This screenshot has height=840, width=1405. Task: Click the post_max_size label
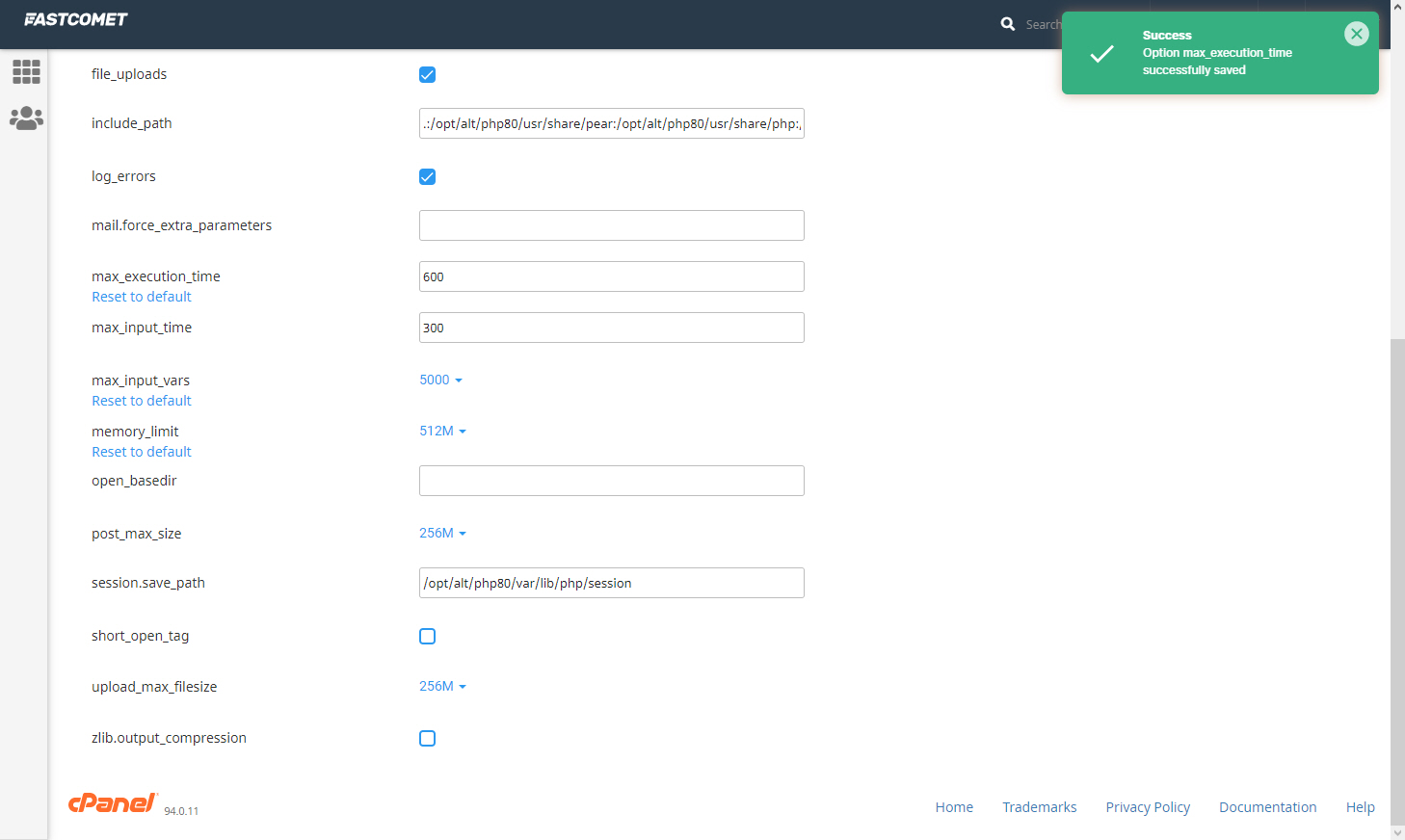pyautogui.click(x=136, y=534)
